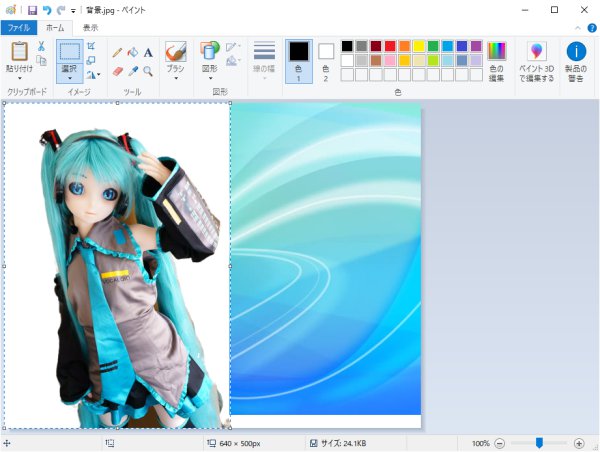This screenshot has width=600, height=452.
Task: Switch to the View (表示) tab
Action: (91, 28)
